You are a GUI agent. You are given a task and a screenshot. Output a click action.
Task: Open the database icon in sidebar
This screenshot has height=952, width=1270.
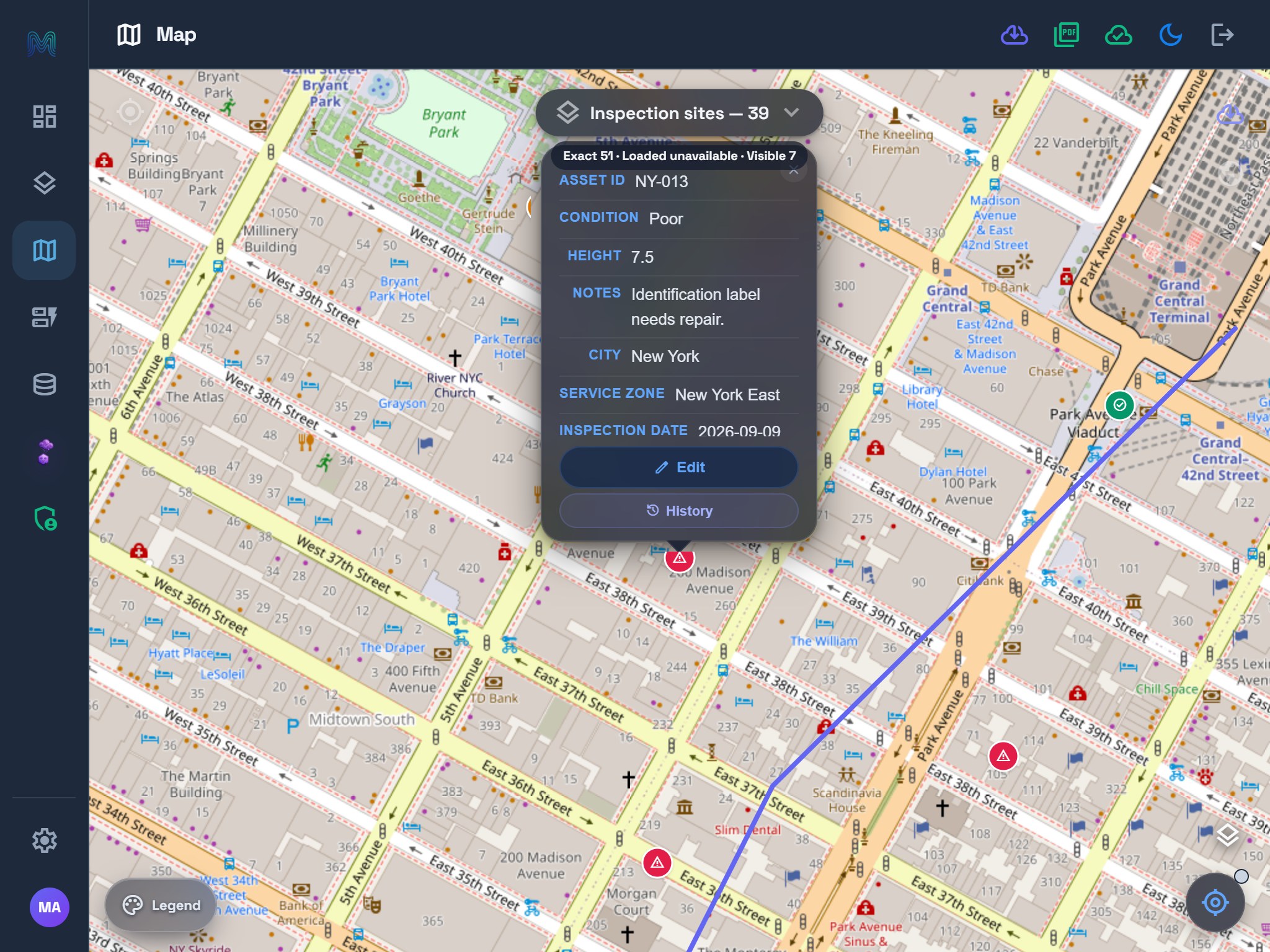tap(44, 384)
